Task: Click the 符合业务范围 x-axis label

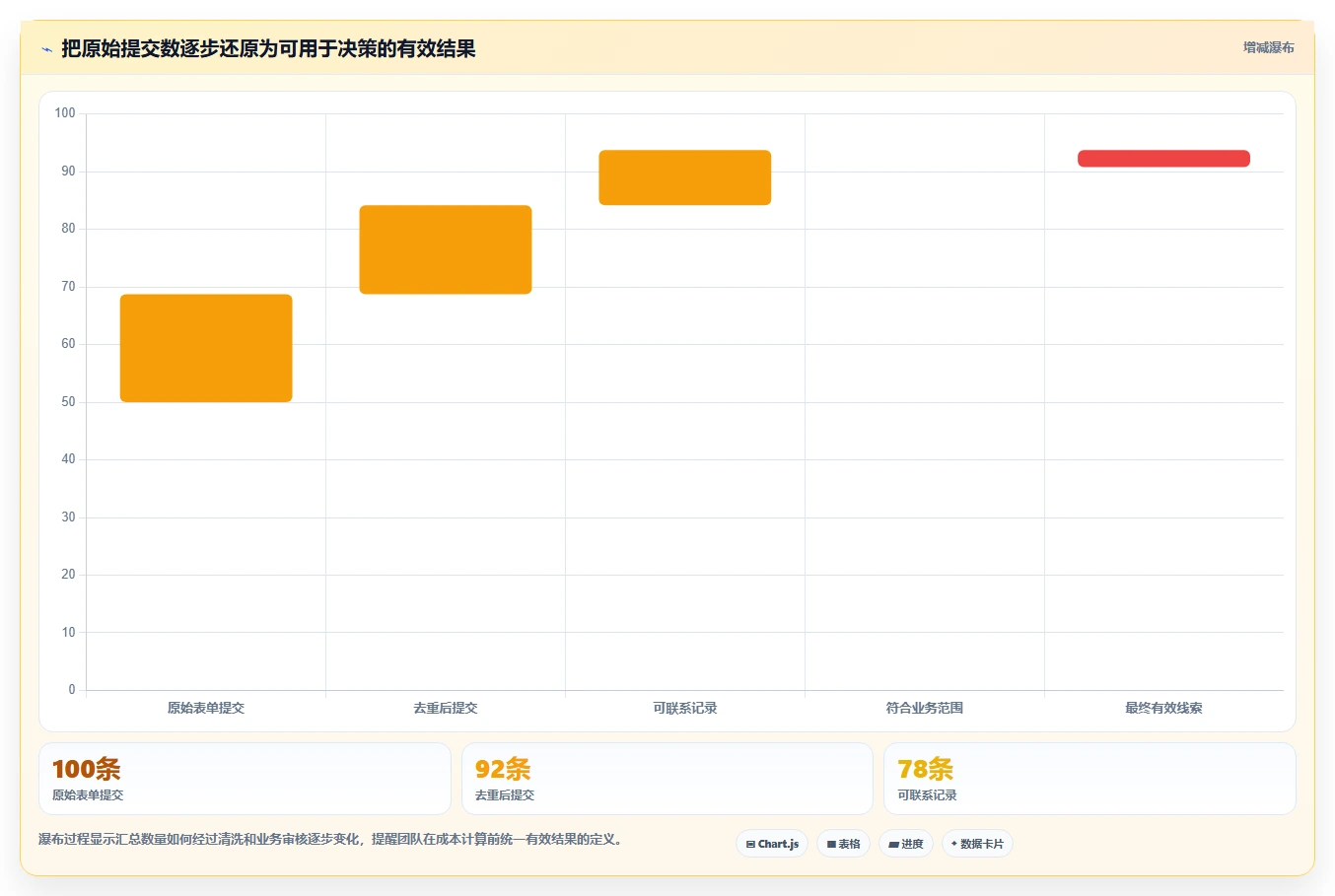Action: pyautogui.click(x=925, y=708)
